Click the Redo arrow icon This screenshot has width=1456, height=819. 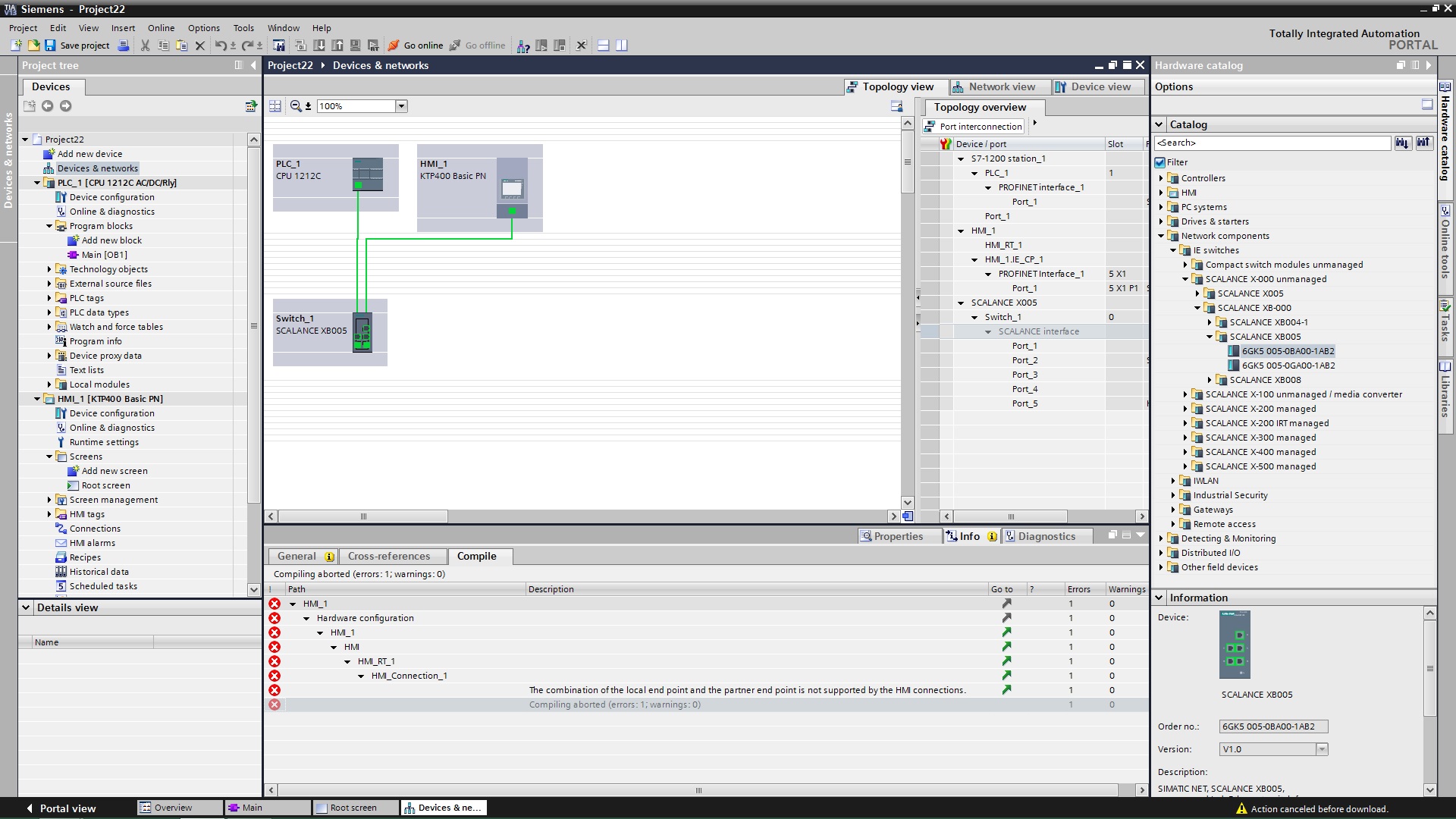(x=247, y=45)
